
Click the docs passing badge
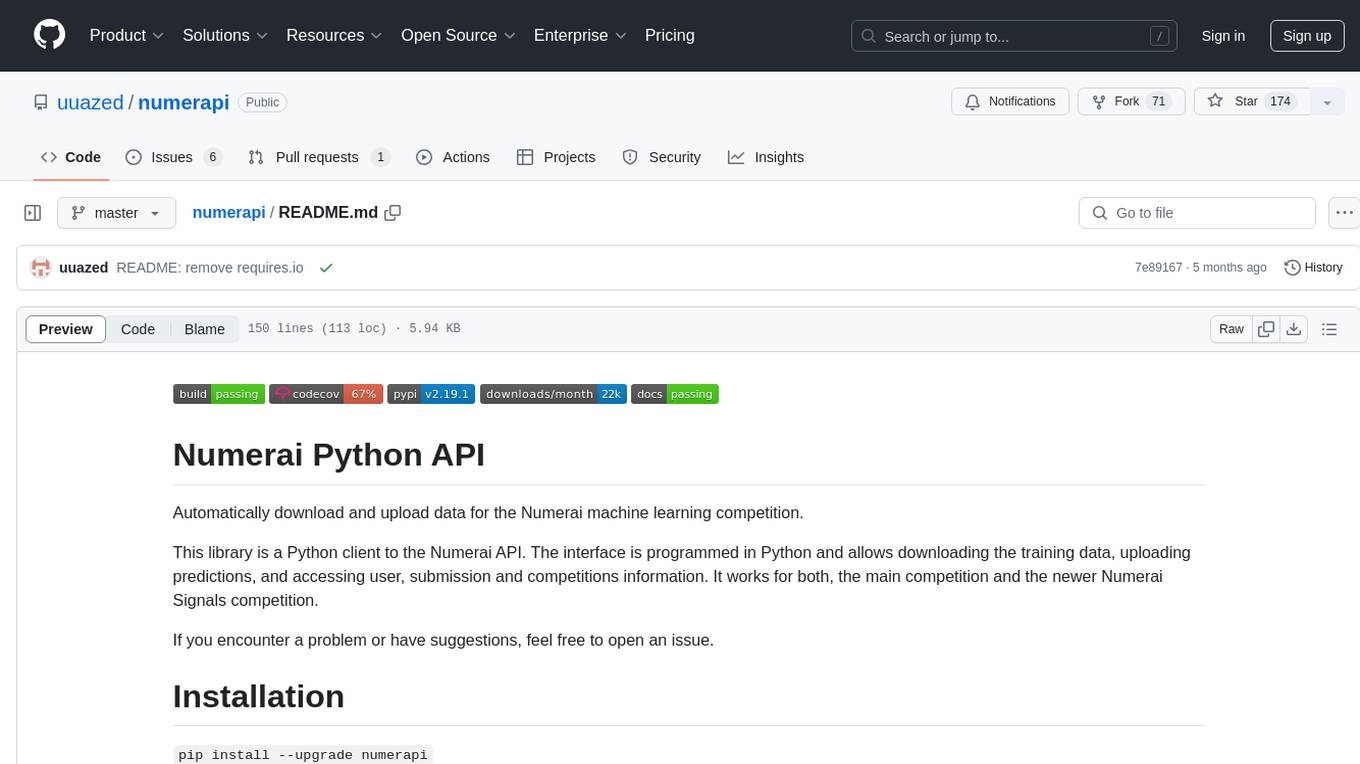coord(675,394)
